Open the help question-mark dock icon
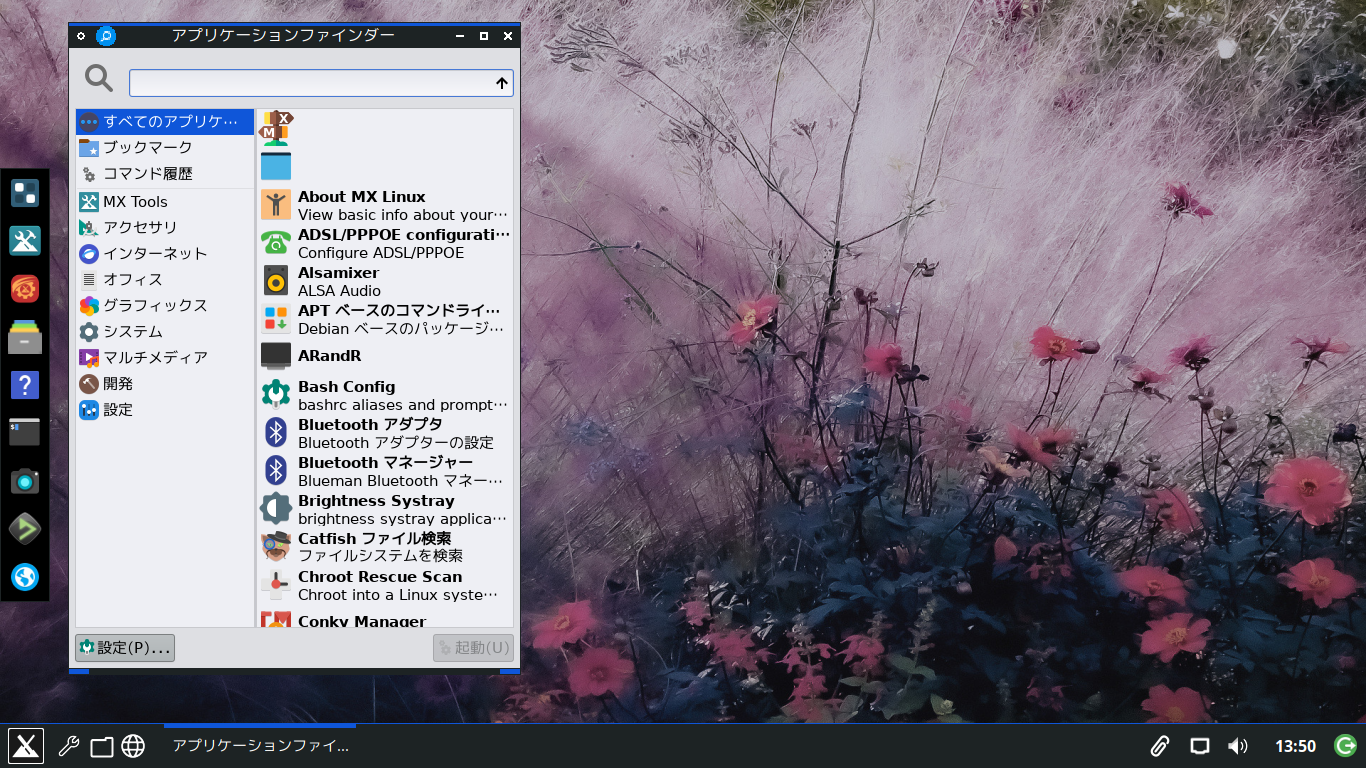The width and height of the screenshot is (1366, 768). (x=25, y=384)
